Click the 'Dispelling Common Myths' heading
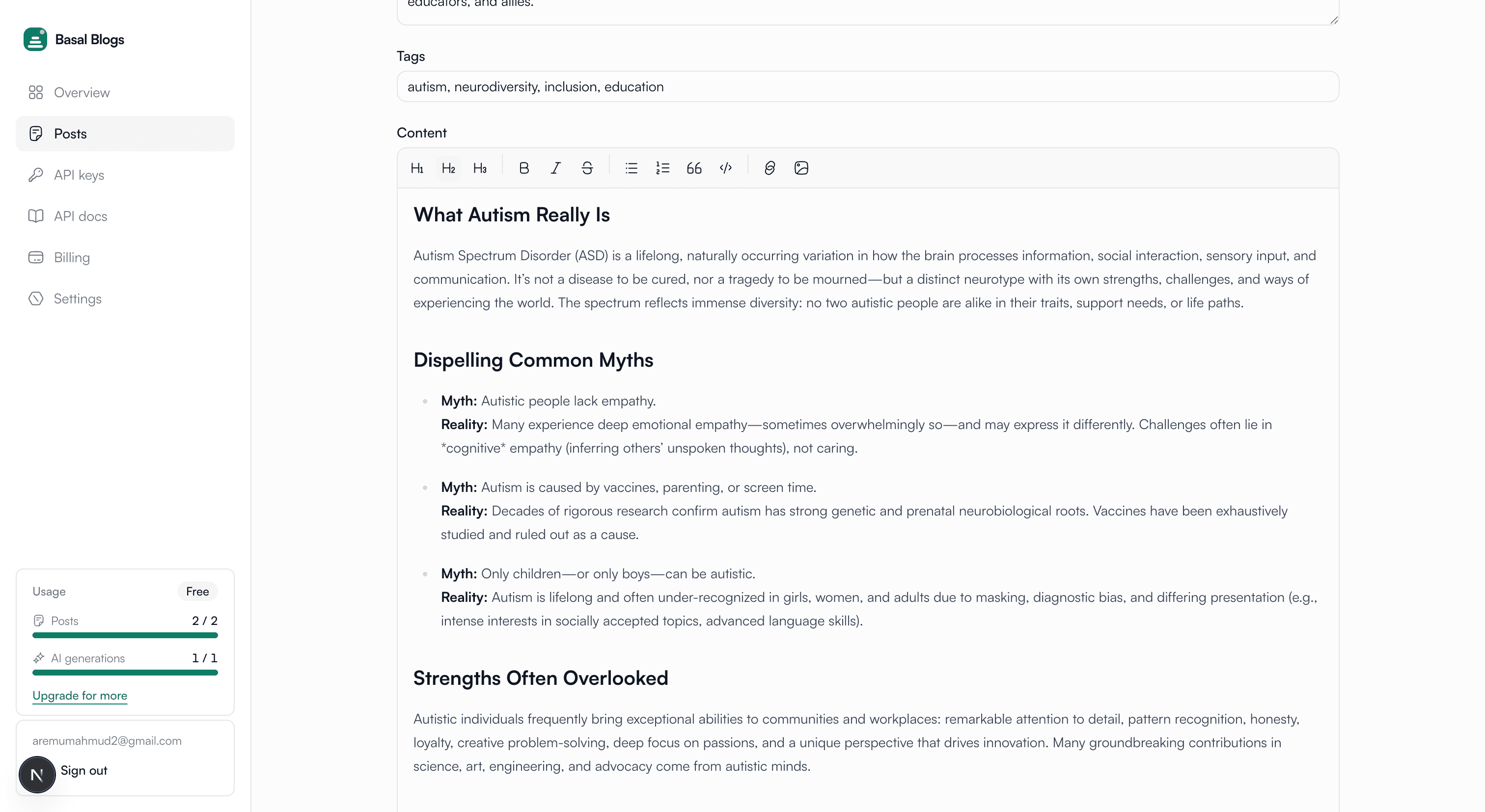This screenshot has height=812, width=1485. coord(533,360)
